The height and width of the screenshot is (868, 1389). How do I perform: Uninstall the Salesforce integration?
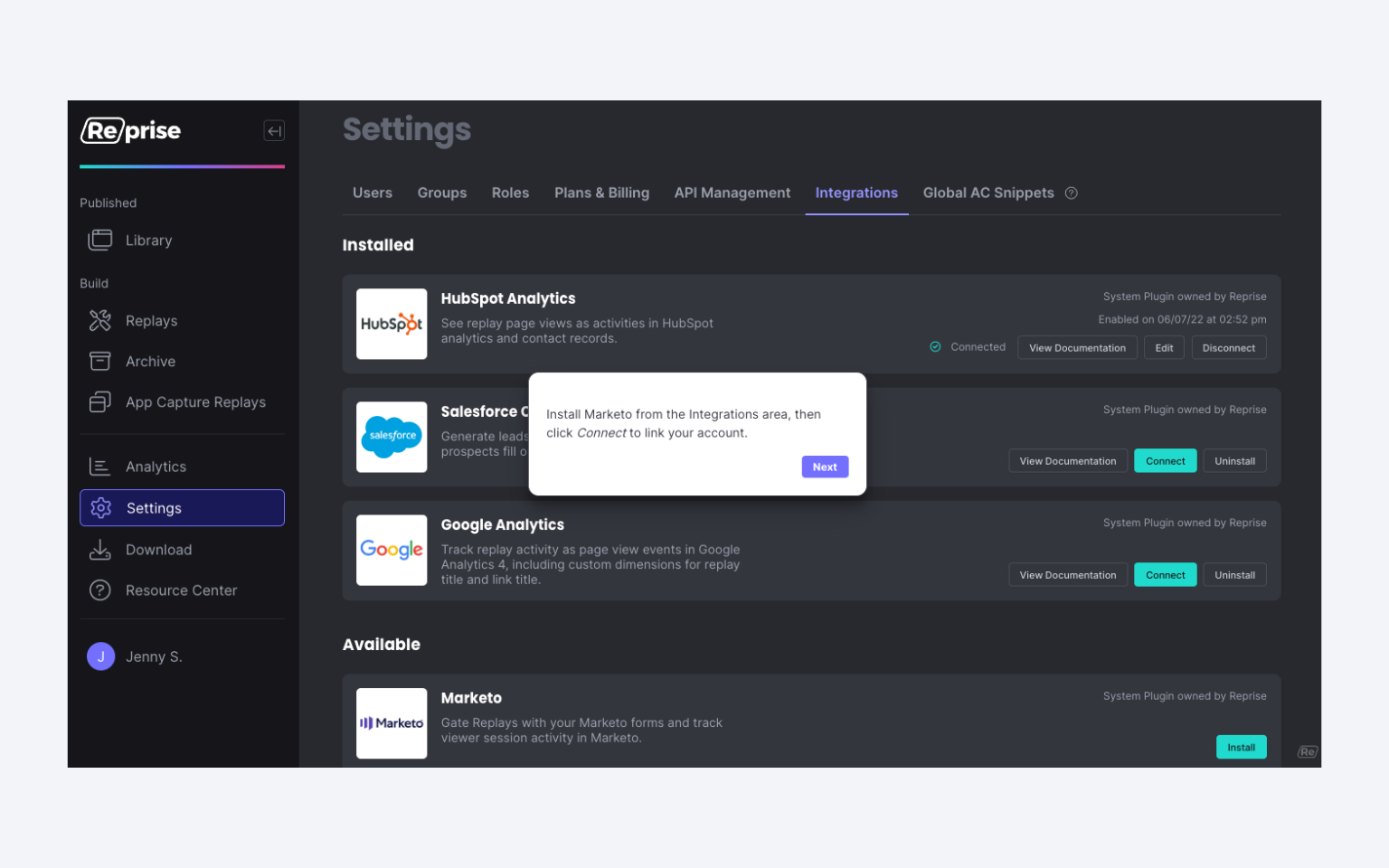[1234, 461]
